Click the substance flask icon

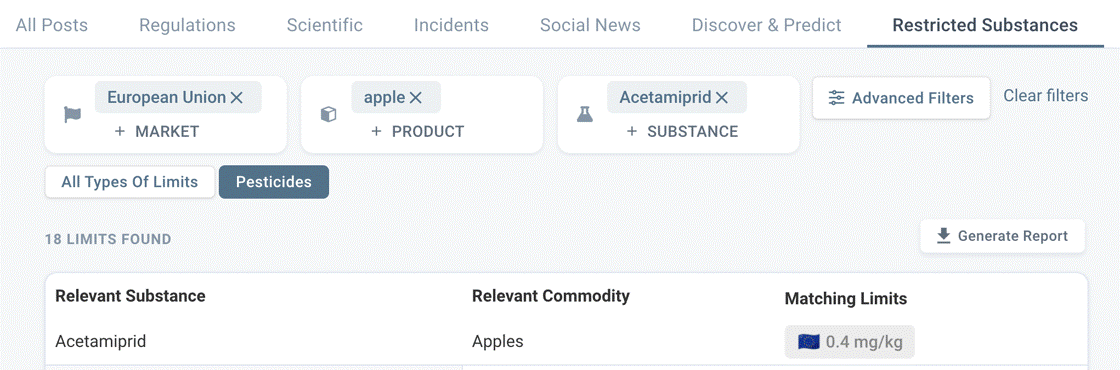point(585,114)
